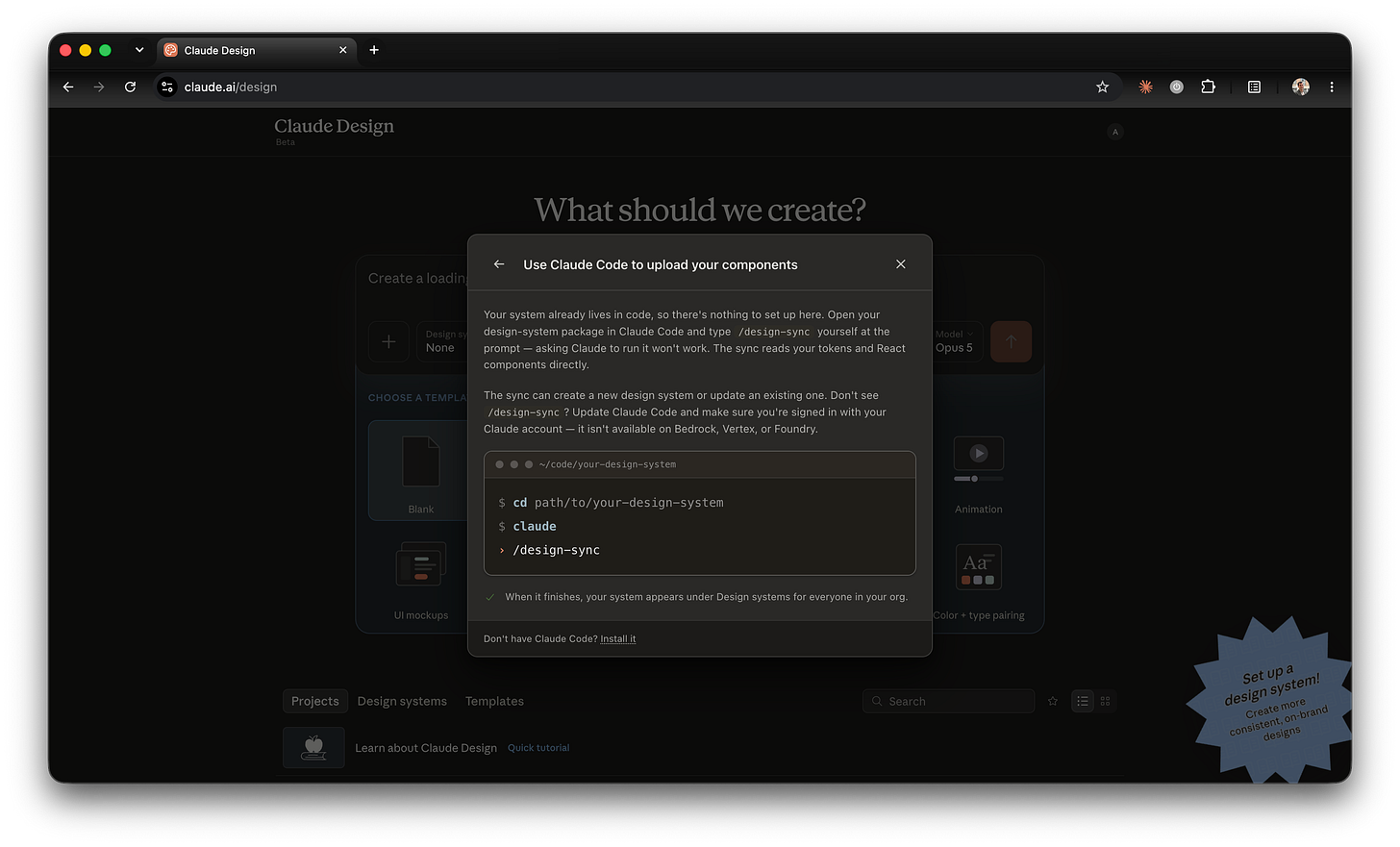
Task: Close the Claude Code upload dialog
Action: (x=901, y=264)
